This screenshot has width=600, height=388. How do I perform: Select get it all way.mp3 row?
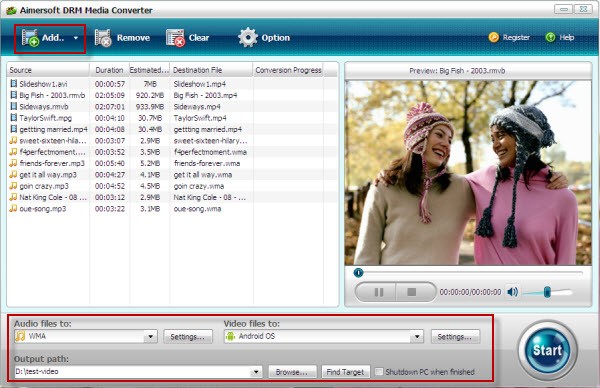[172, 175]
